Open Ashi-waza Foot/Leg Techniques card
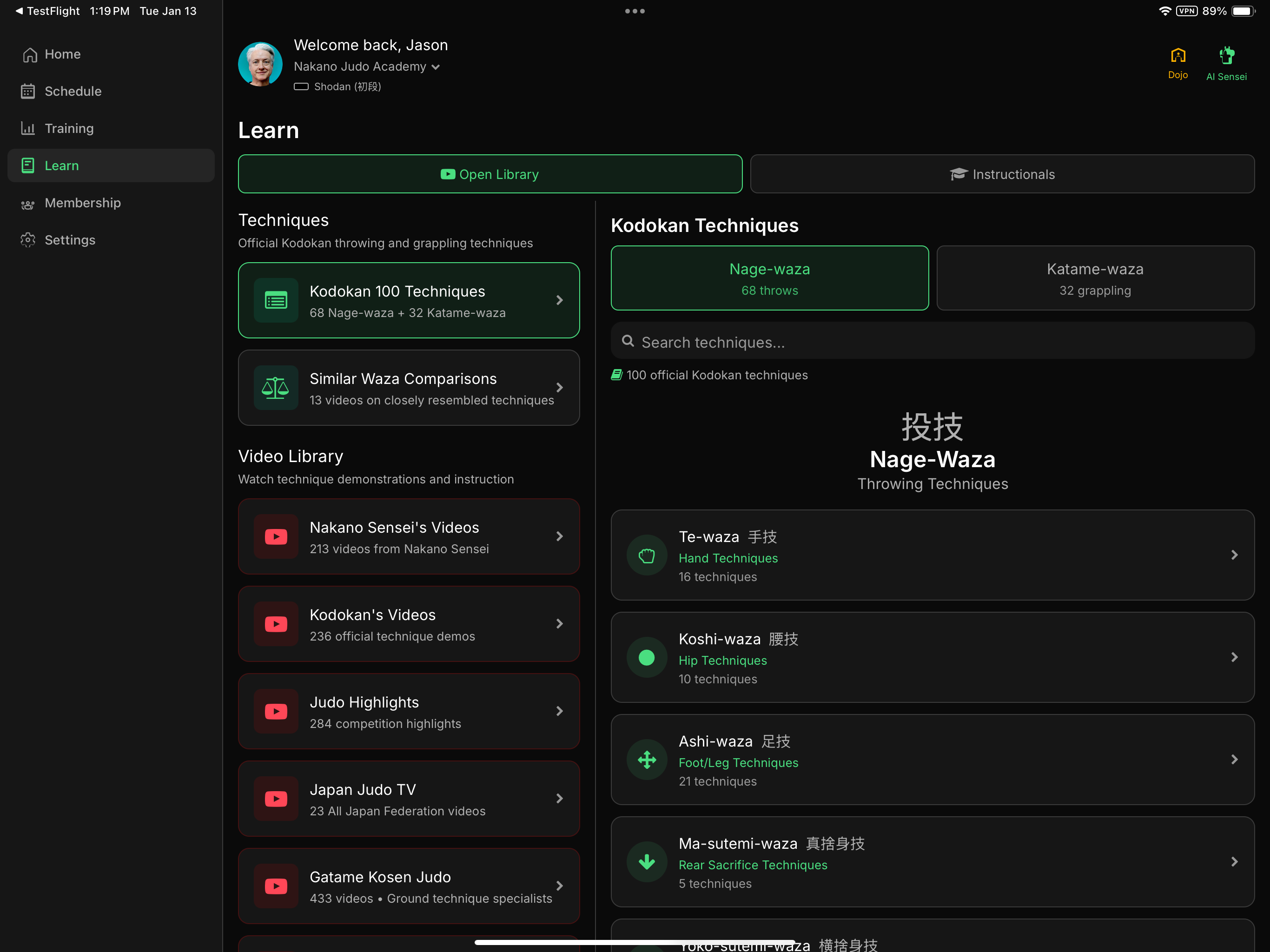The image size is (1270, 952). coord(933,760)
